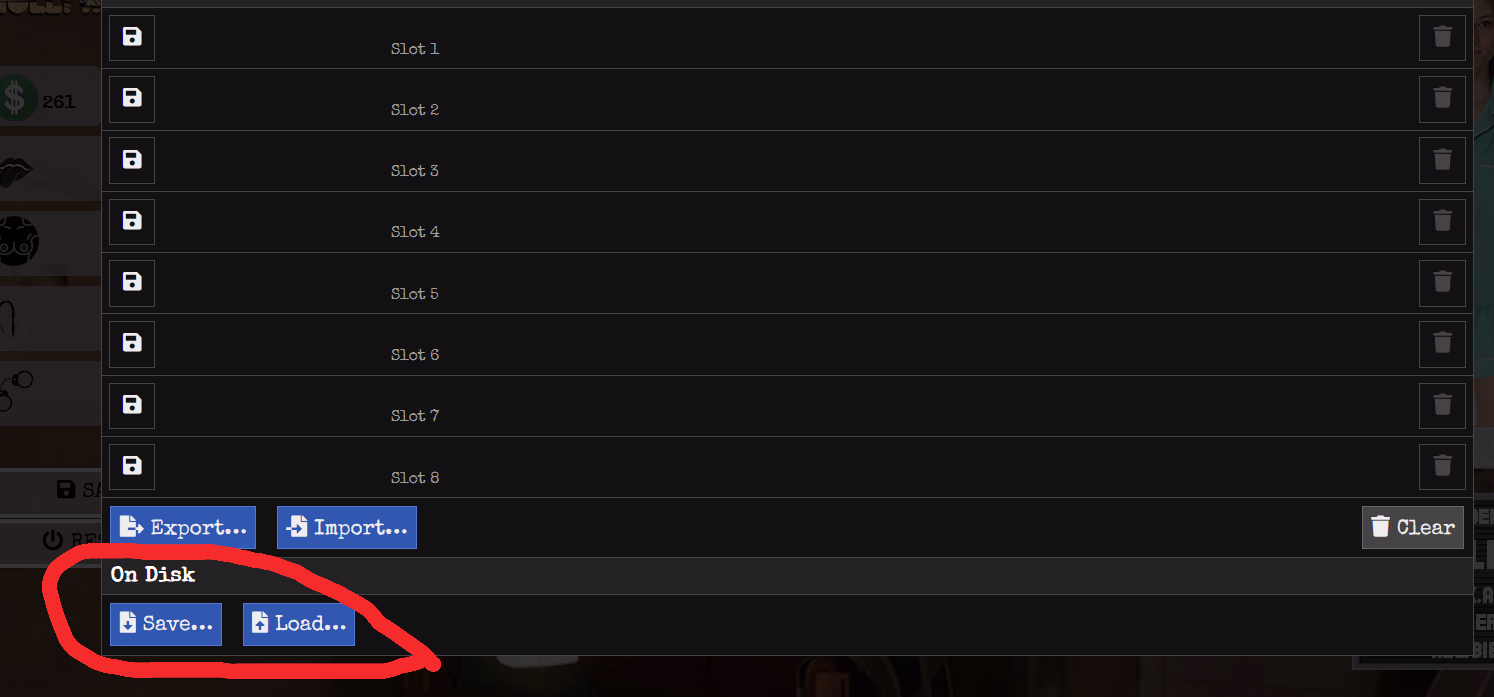
Task: Click the trash icon for Slot 8
Action: 1442,467
